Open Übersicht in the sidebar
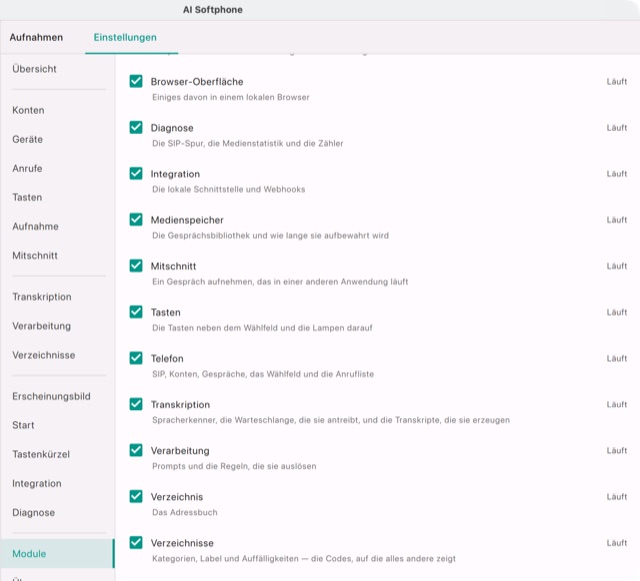 pyautogui.click(x=34, y=69)
